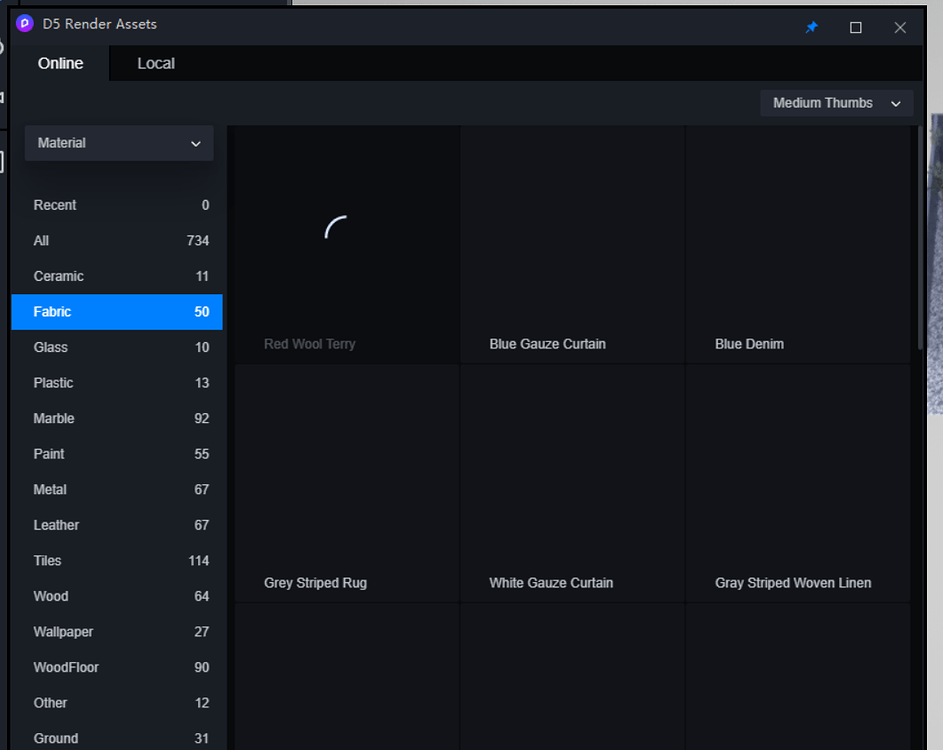The width and height of the screenshot is (943, 750).
Task: Open the Medium Thumbs size dropdown
Action: [837, 103]
